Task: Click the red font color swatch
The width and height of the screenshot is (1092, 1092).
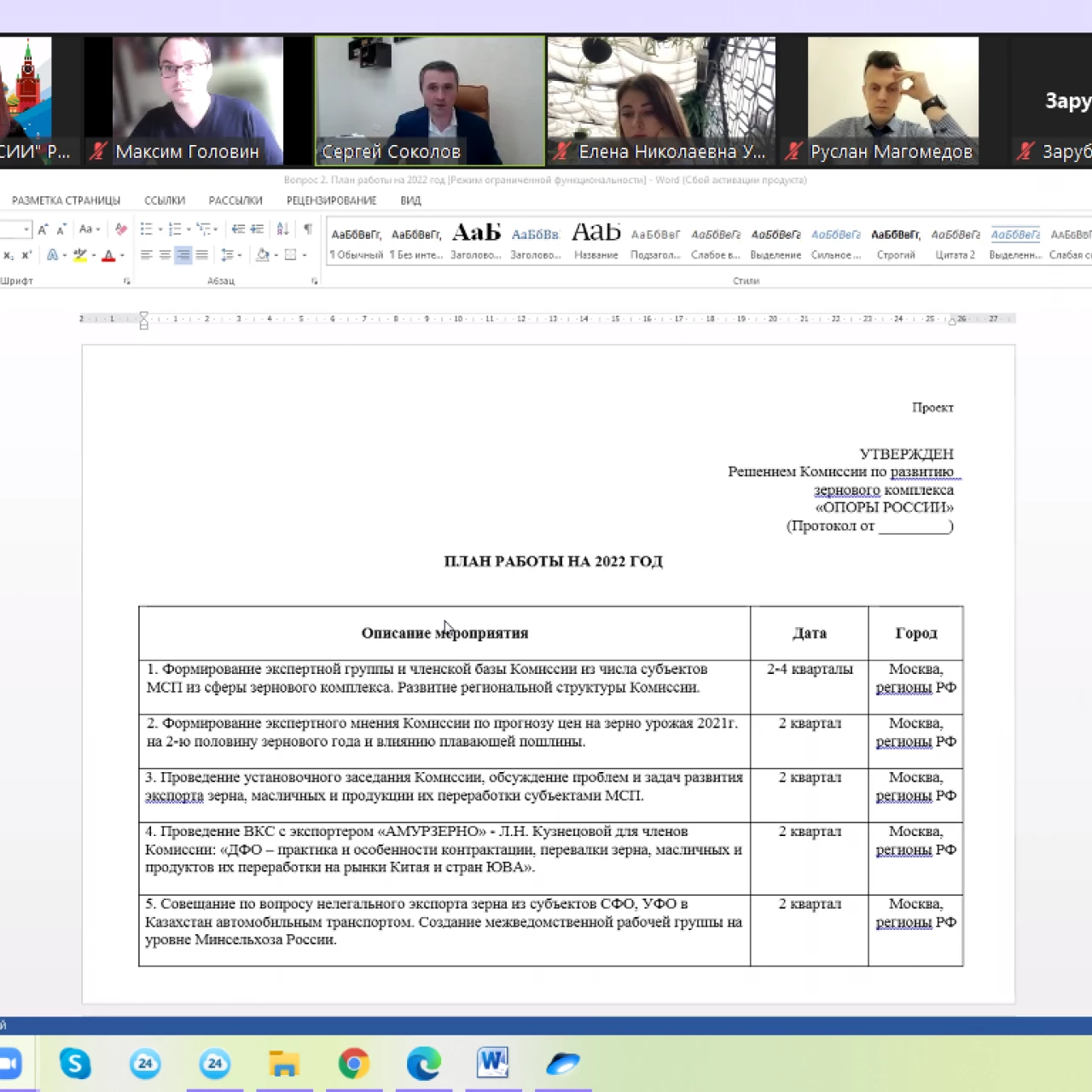Action: [108, 255]
